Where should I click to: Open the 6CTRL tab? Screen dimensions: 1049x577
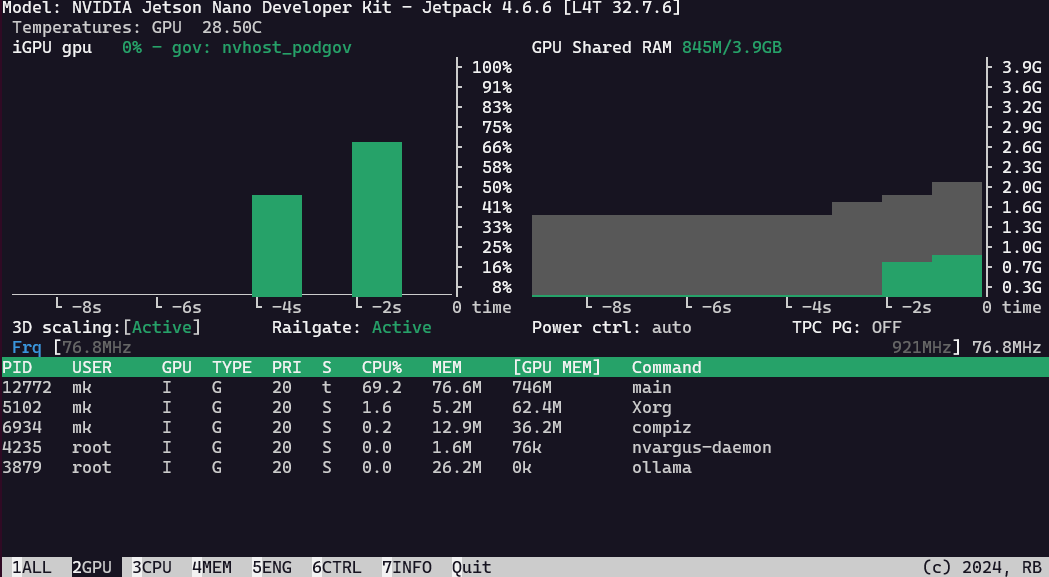[337, 567]
